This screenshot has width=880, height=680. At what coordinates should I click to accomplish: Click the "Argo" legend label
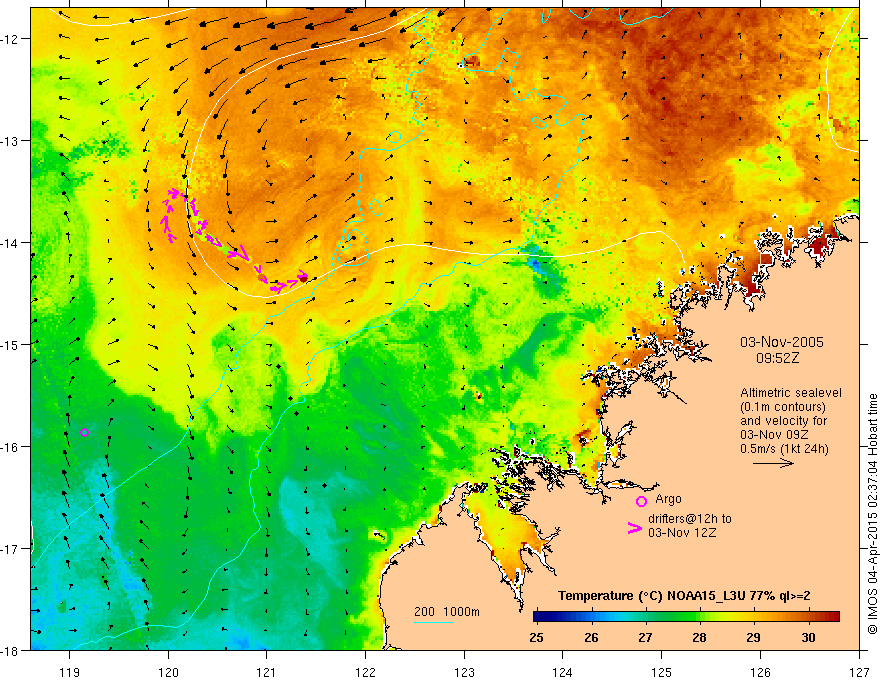coord(668,499)
